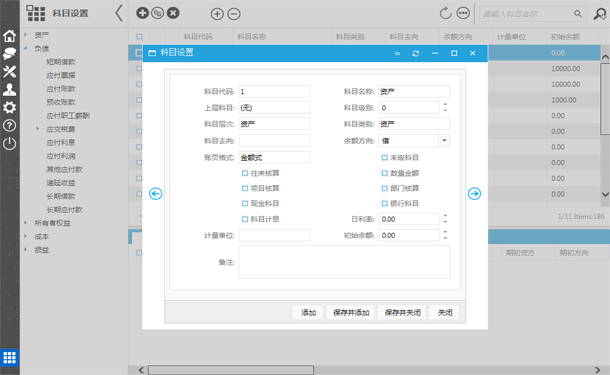Click the dialog refresh icon in title bar
The height and width of the screenshot is (375, 610).
(x=415, y=53)
